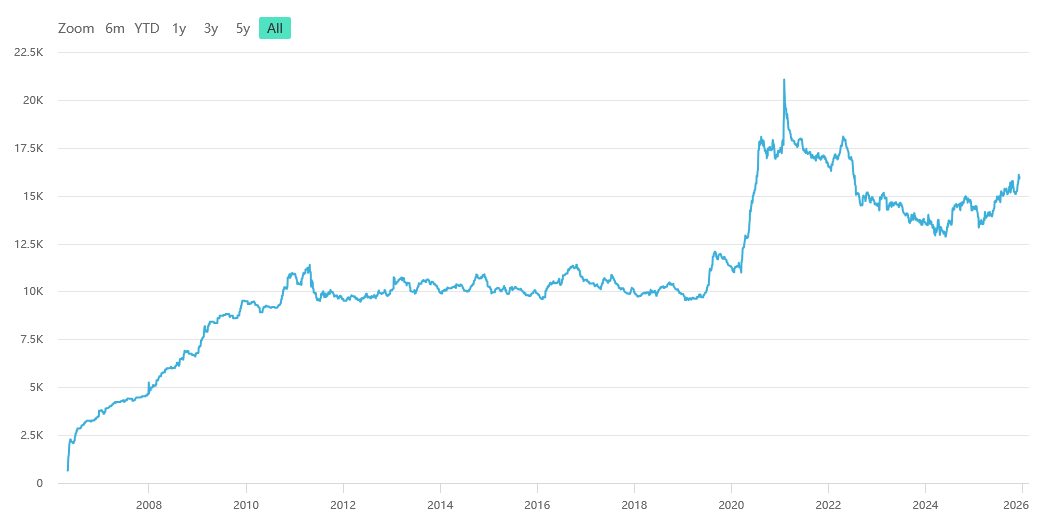This screenshot has width=1053, height=527.
Task: Switch zoom to YTD
Action: [x=147, y=28]
